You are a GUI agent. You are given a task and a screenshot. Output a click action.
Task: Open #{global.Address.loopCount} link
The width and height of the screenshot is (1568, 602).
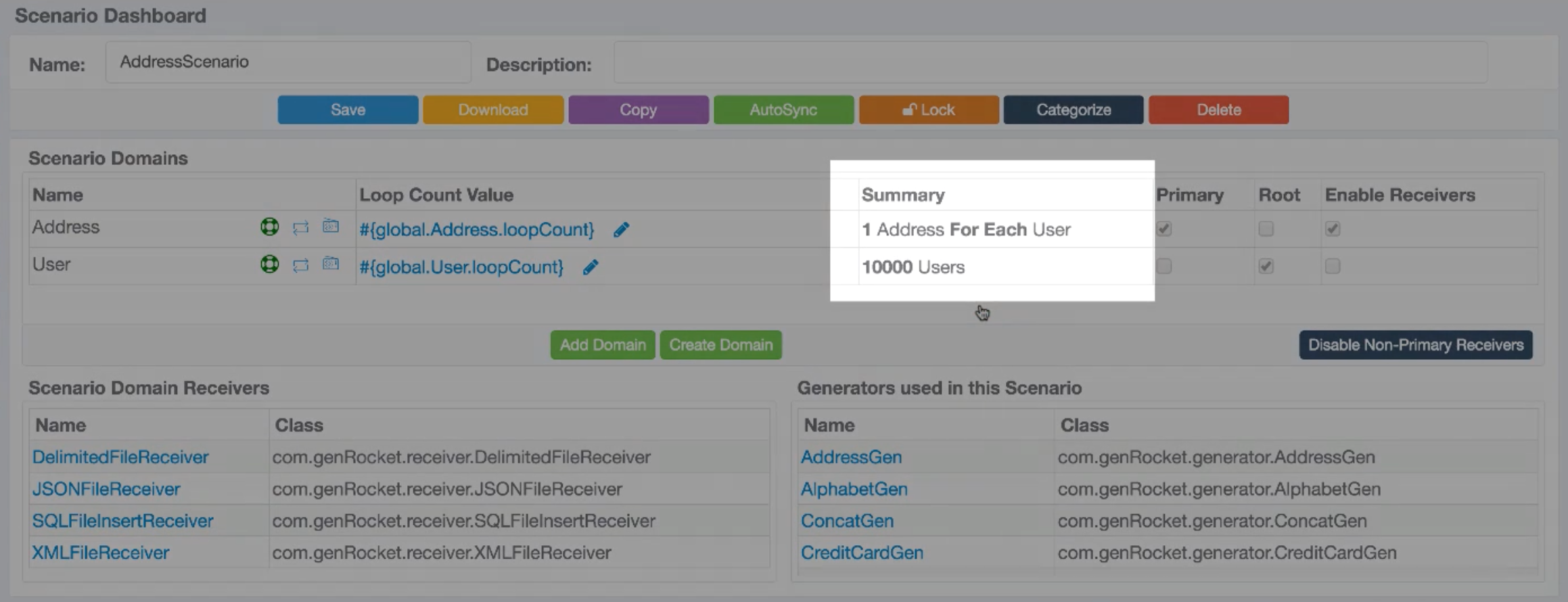point(477,230)
